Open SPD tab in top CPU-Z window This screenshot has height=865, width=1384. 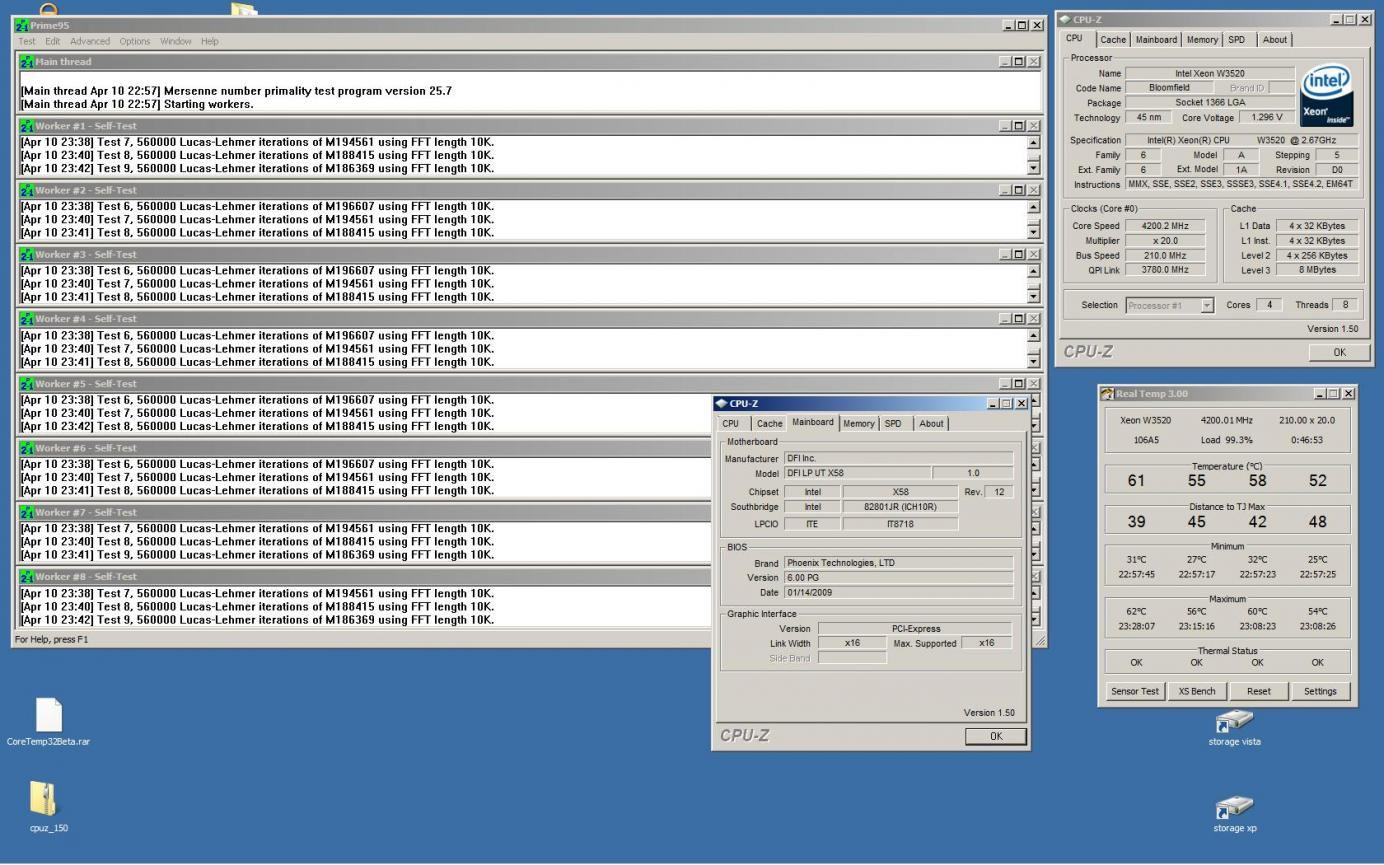coord(1237,40)
